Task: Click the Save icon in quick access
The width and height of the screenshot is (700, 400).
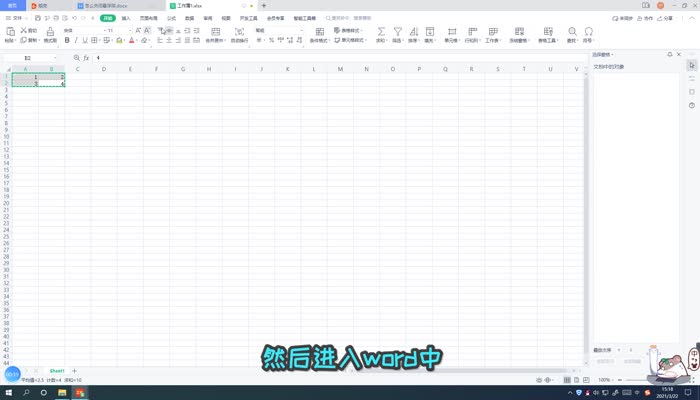Action: pyautogui.click(x=38, y=18)
